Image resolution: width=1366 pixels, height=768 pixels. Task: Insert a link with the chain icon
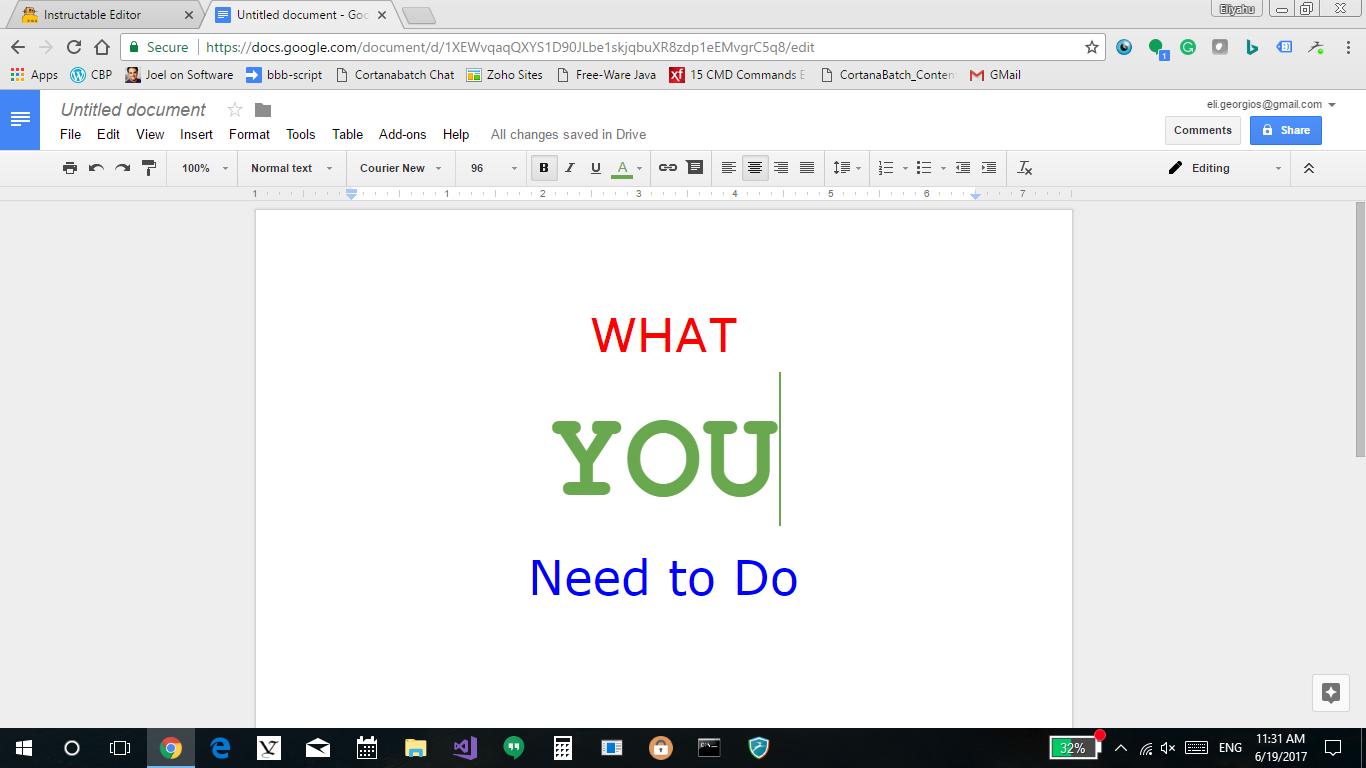tap(668, 168)
